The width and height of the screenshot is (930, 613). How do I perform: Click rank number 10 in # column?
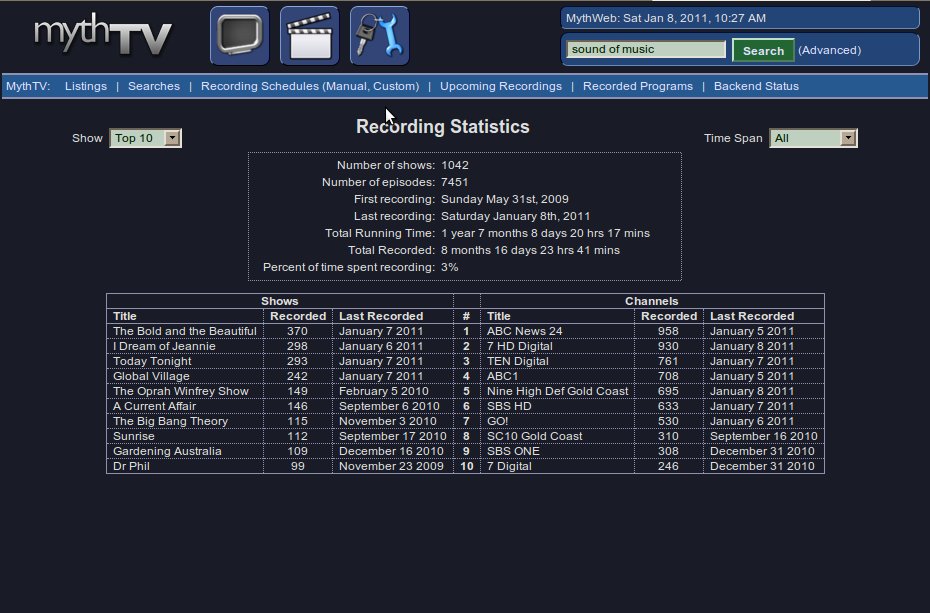pos(467,466)
